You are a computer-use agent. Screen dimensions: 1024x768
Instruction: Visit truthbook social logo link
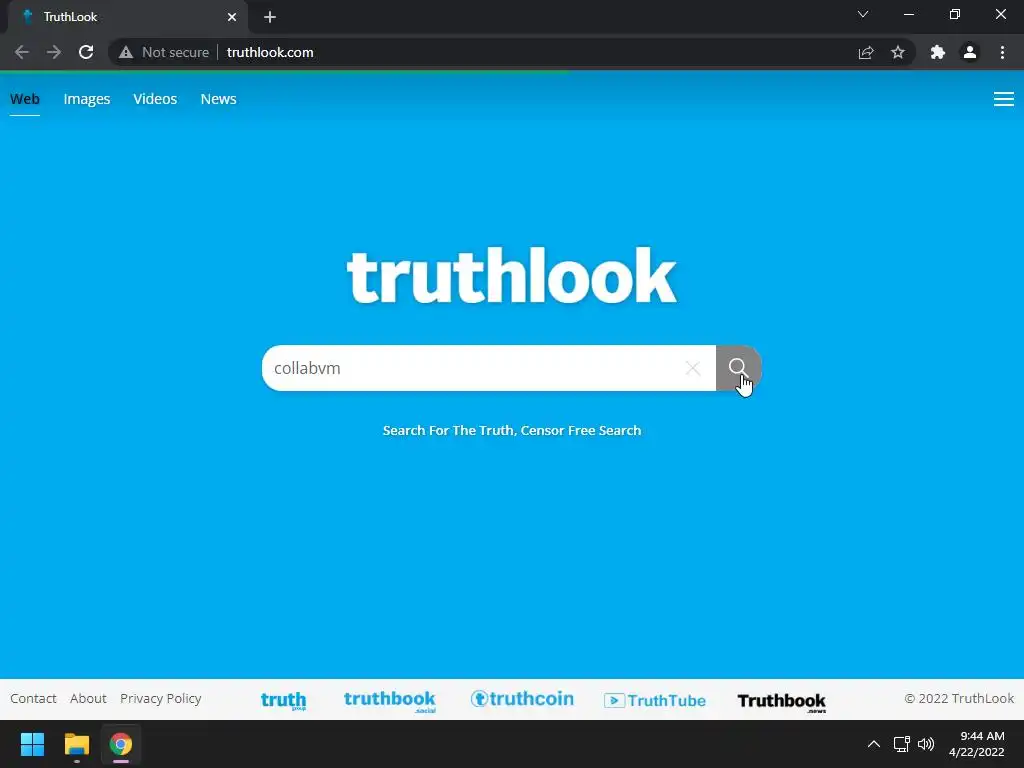pos(390,701)
